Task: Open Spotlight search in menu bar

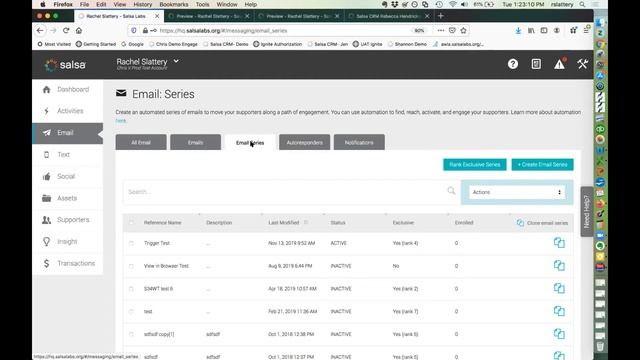Action: point(582,4)
